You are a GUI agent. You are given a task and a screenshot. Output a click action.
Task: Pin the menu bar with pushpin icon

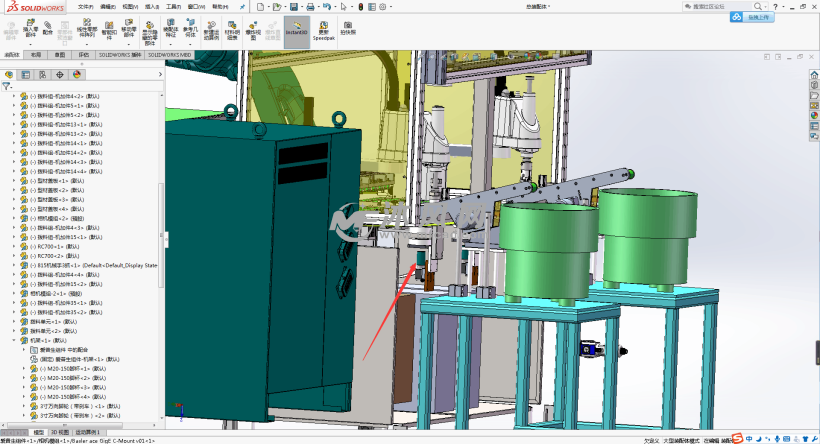pos(244,6)
